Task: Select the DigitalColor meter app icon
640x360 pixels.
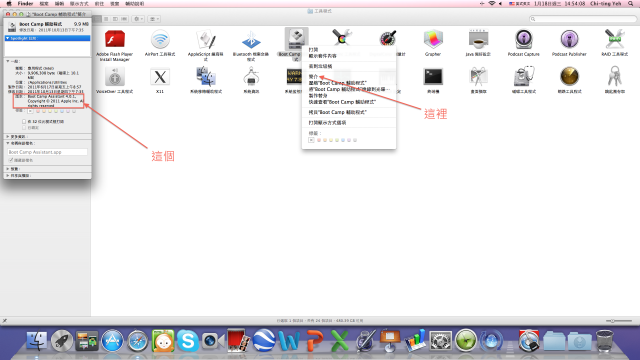Action: [387, 39]
